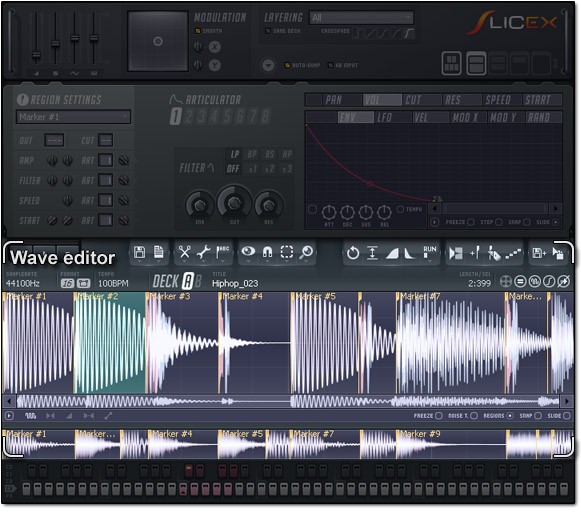Click the circular arrow reverse icon
Screen dimensions: 581x513
[x=352, y=253]
